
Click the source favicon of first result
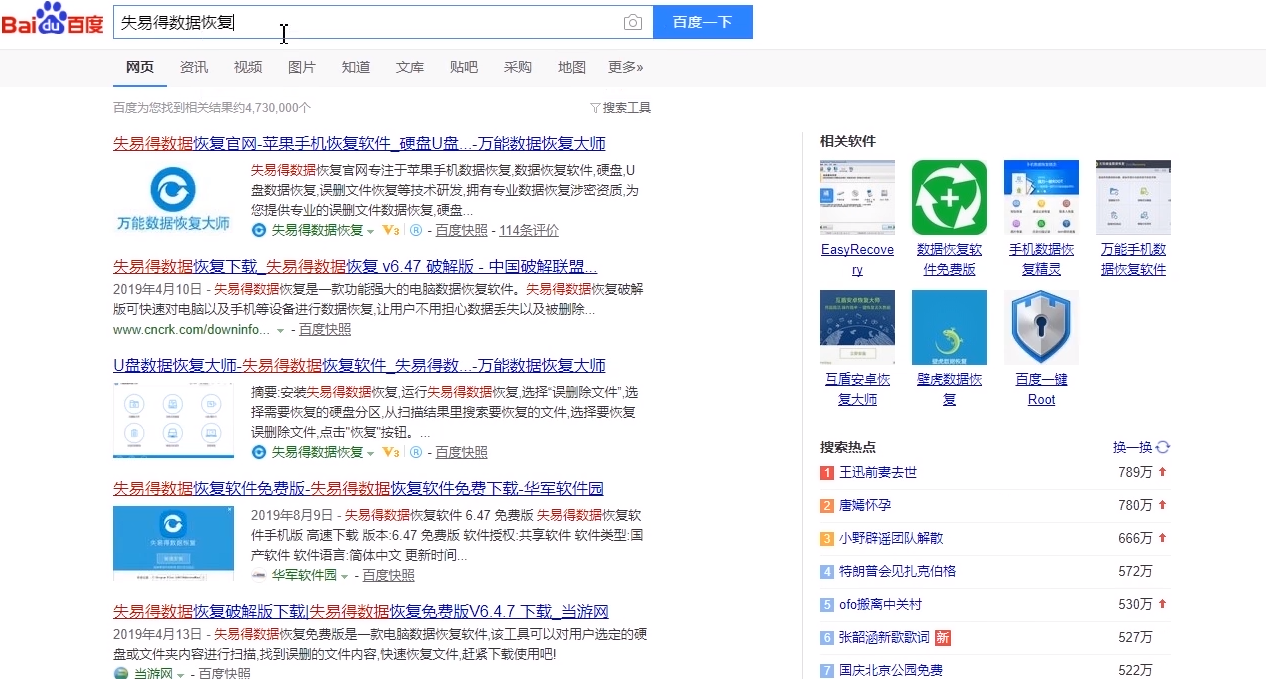pos(259,230)
